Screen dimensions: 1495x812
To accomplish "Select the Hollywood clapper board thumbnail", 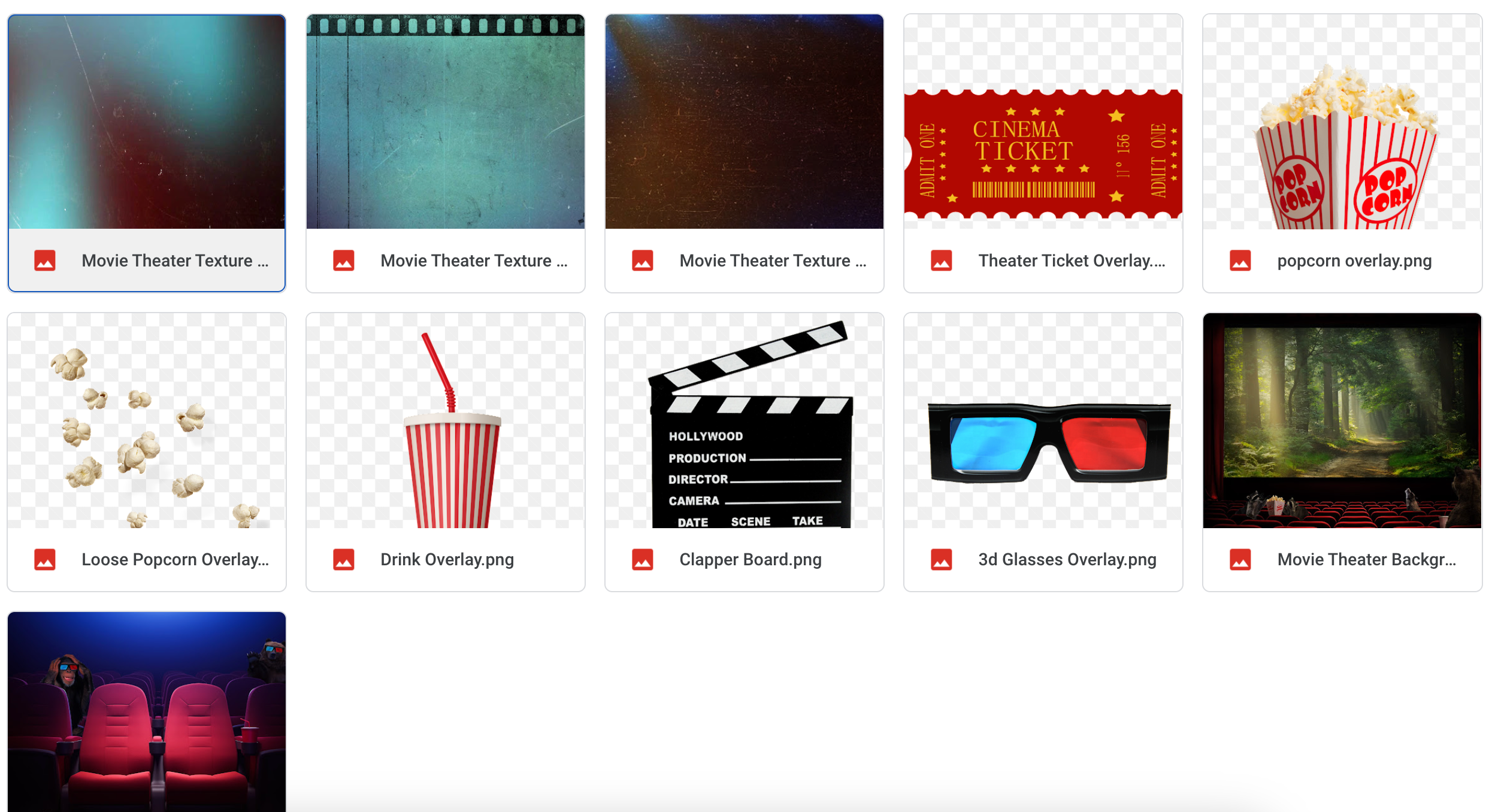I will 745,420.
